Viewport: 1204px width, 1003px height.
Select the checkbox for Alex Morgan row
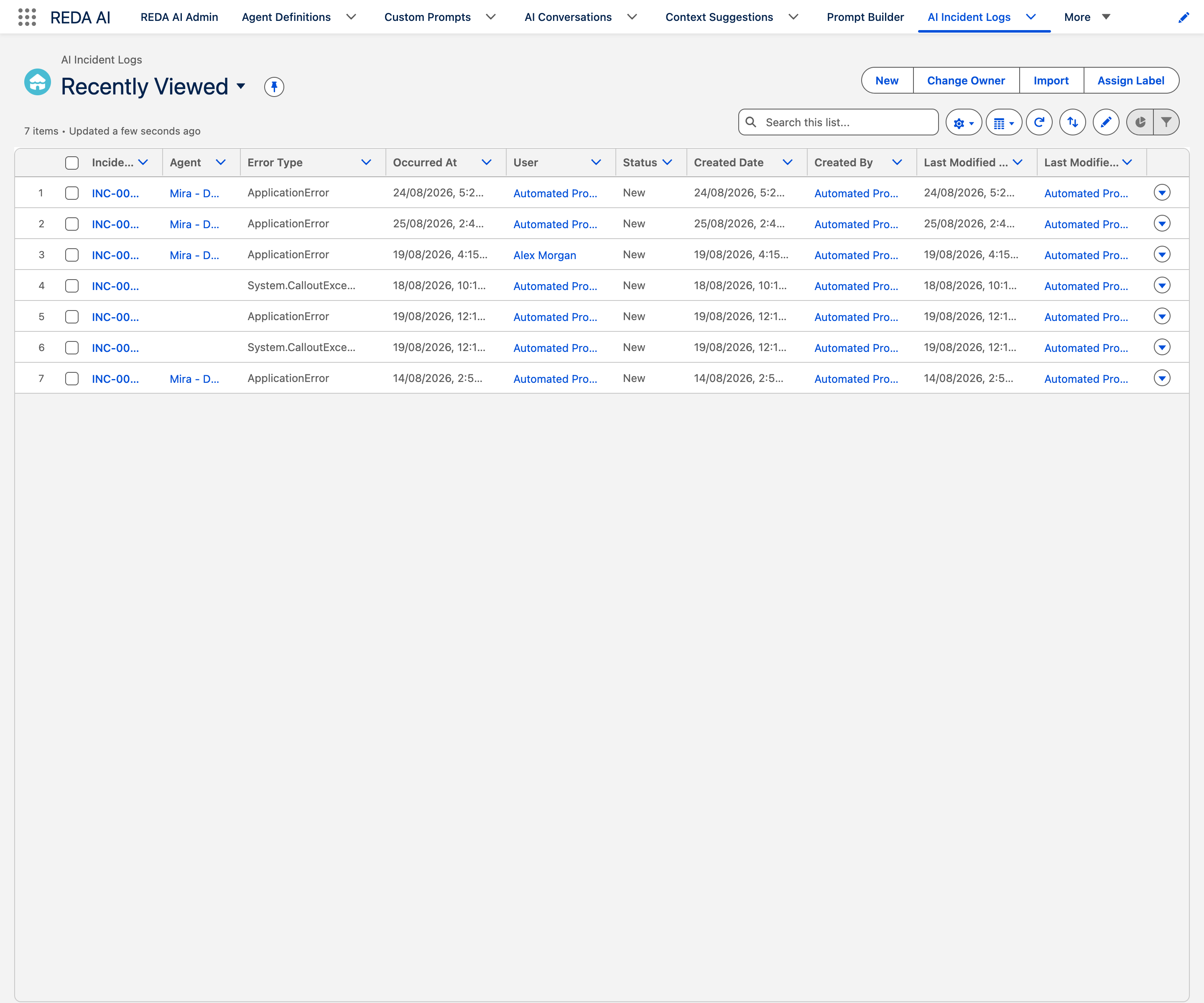[71, 255]
